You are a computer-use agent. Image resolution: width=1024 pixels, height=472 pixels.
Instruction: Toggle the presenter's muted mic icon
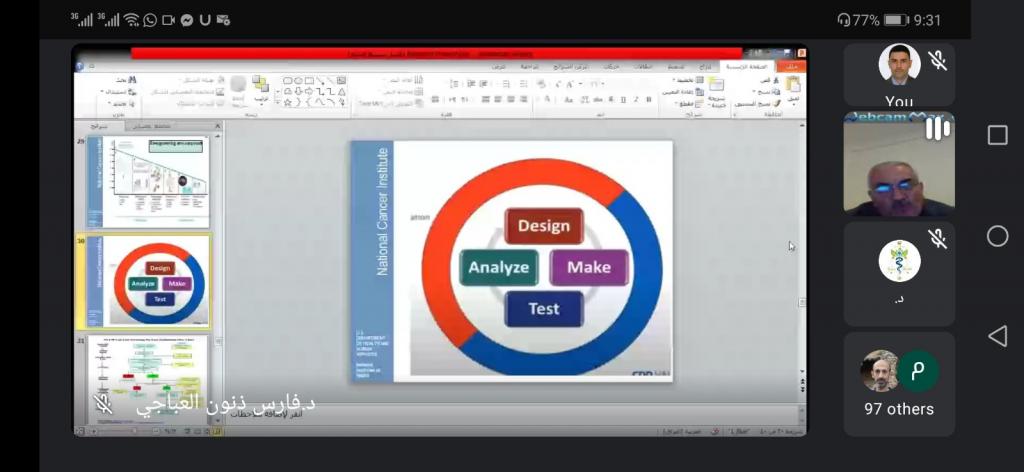pyautogui.click(x=101, y=403)
